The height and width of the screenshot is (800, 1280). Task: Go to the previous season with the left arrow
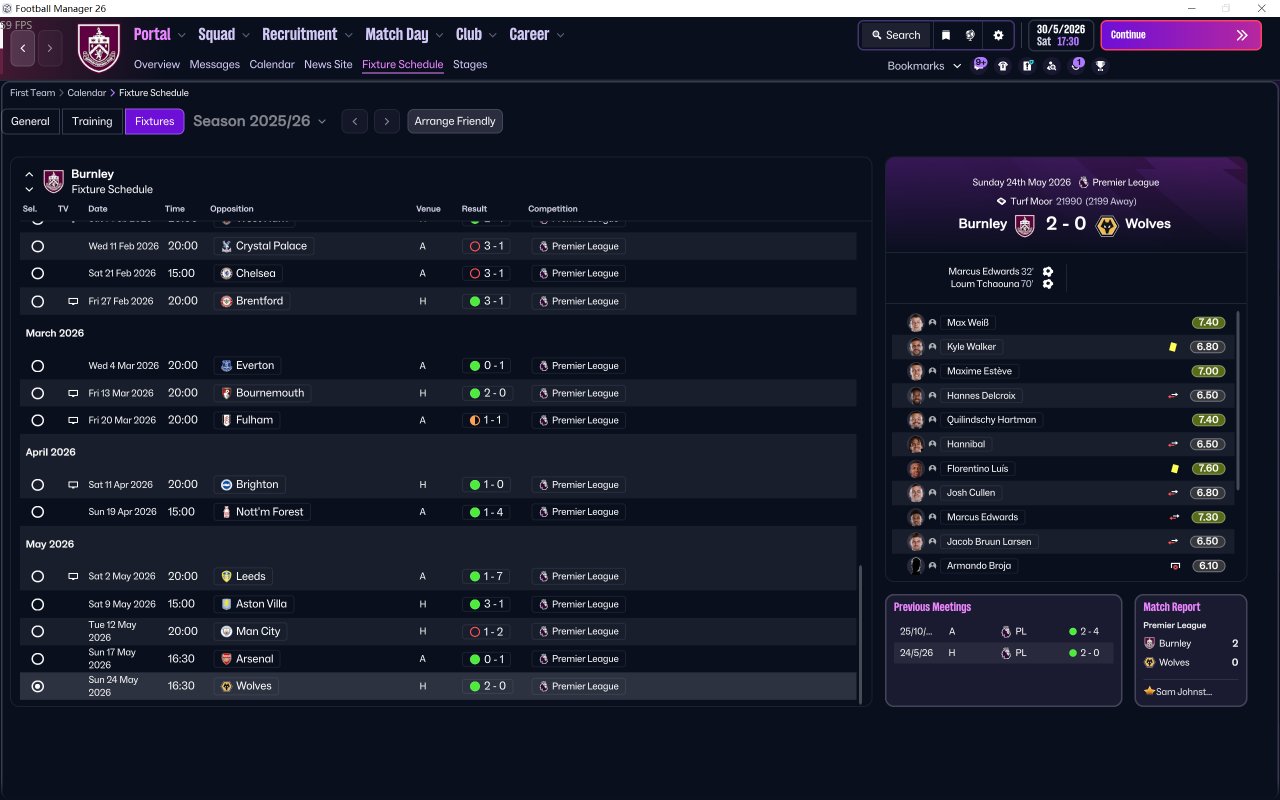354,121
